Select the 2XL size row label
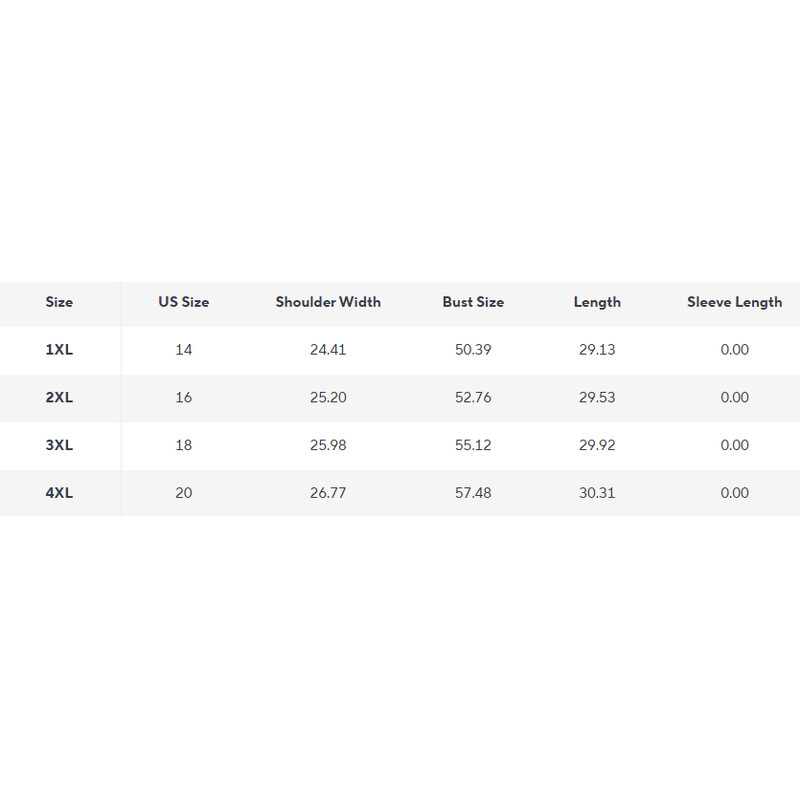This screenshot has width=800, height=800. coord(59,398)
